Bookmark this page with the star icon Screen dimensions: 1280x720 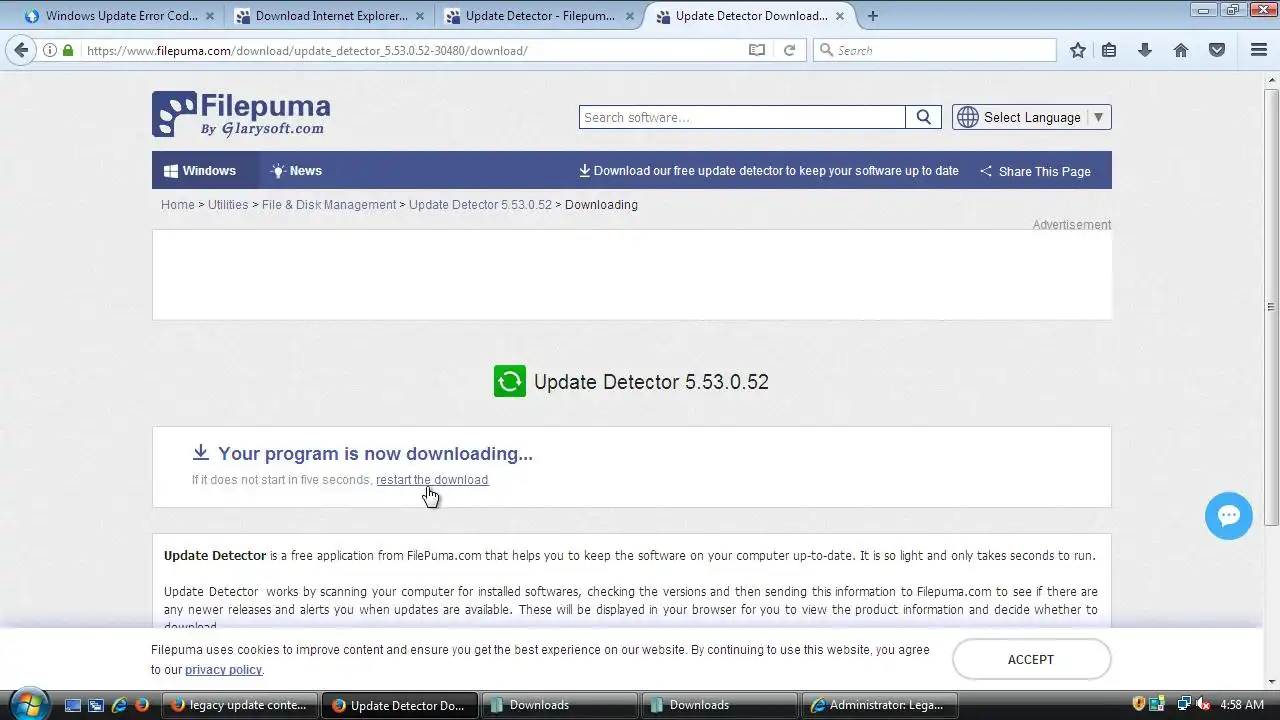[x=1078, y=50]
